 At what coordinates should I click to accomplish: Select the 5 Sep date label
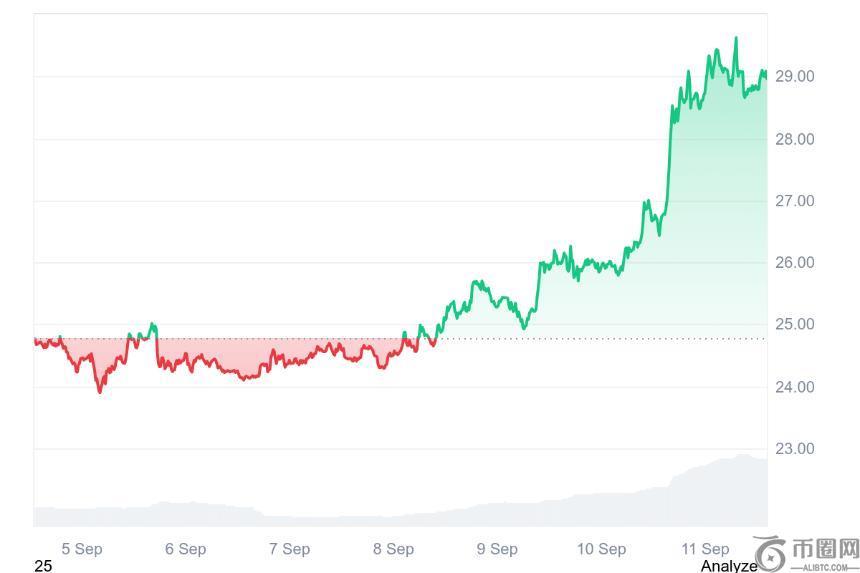tap(82, 548)
